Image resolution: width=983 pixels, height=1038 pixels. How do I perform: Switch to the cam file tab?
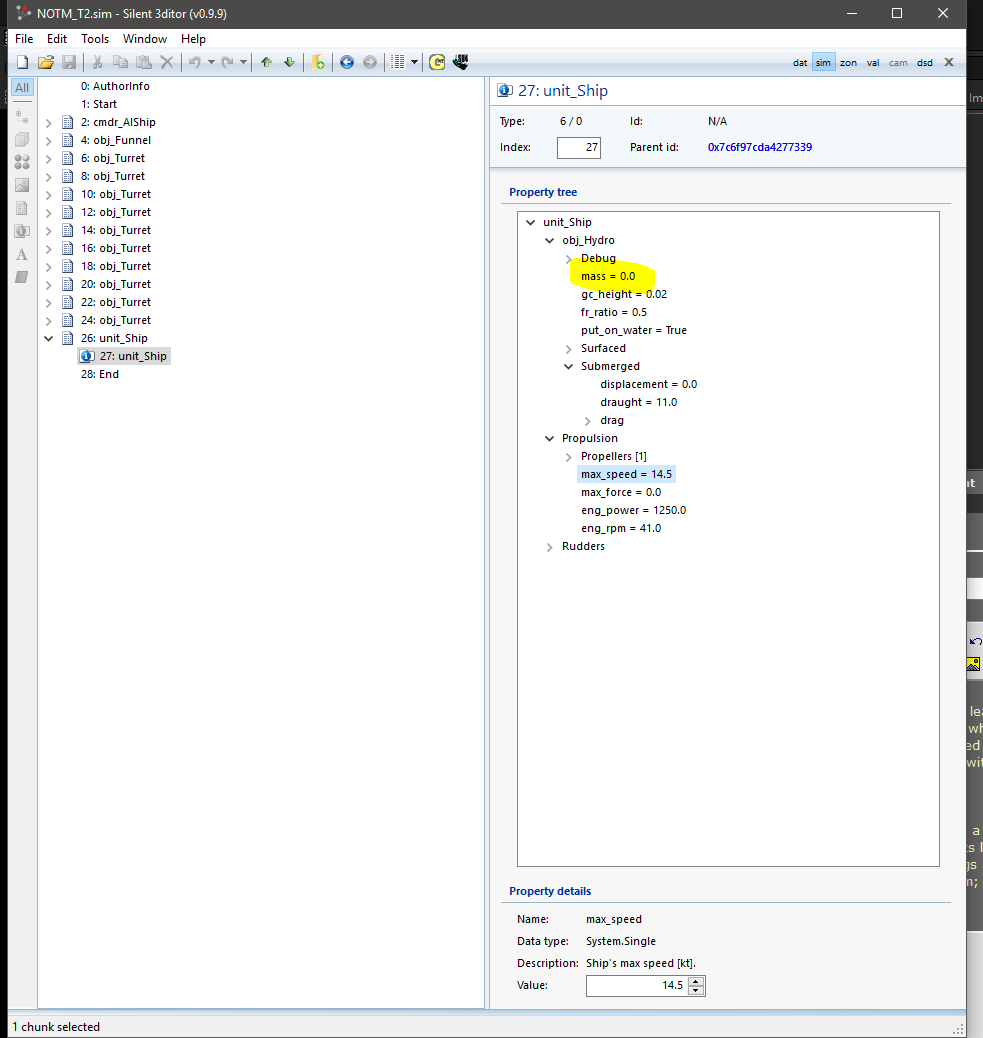[x=898, y=63]
